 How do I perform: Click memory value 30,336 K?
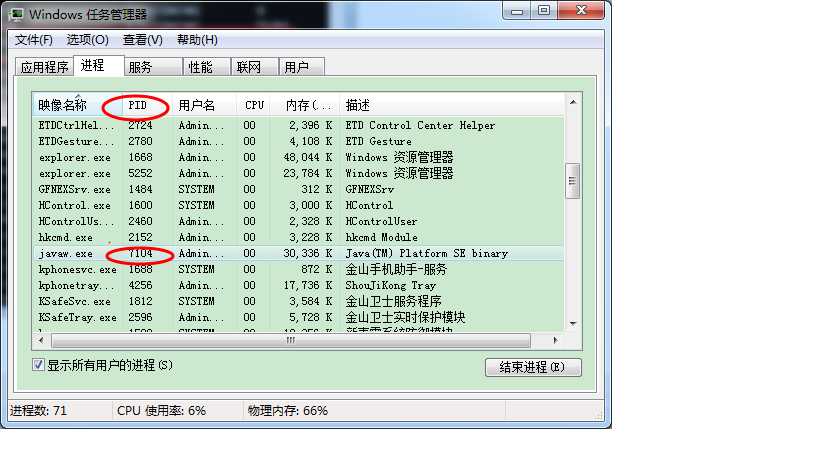[308, 253]
